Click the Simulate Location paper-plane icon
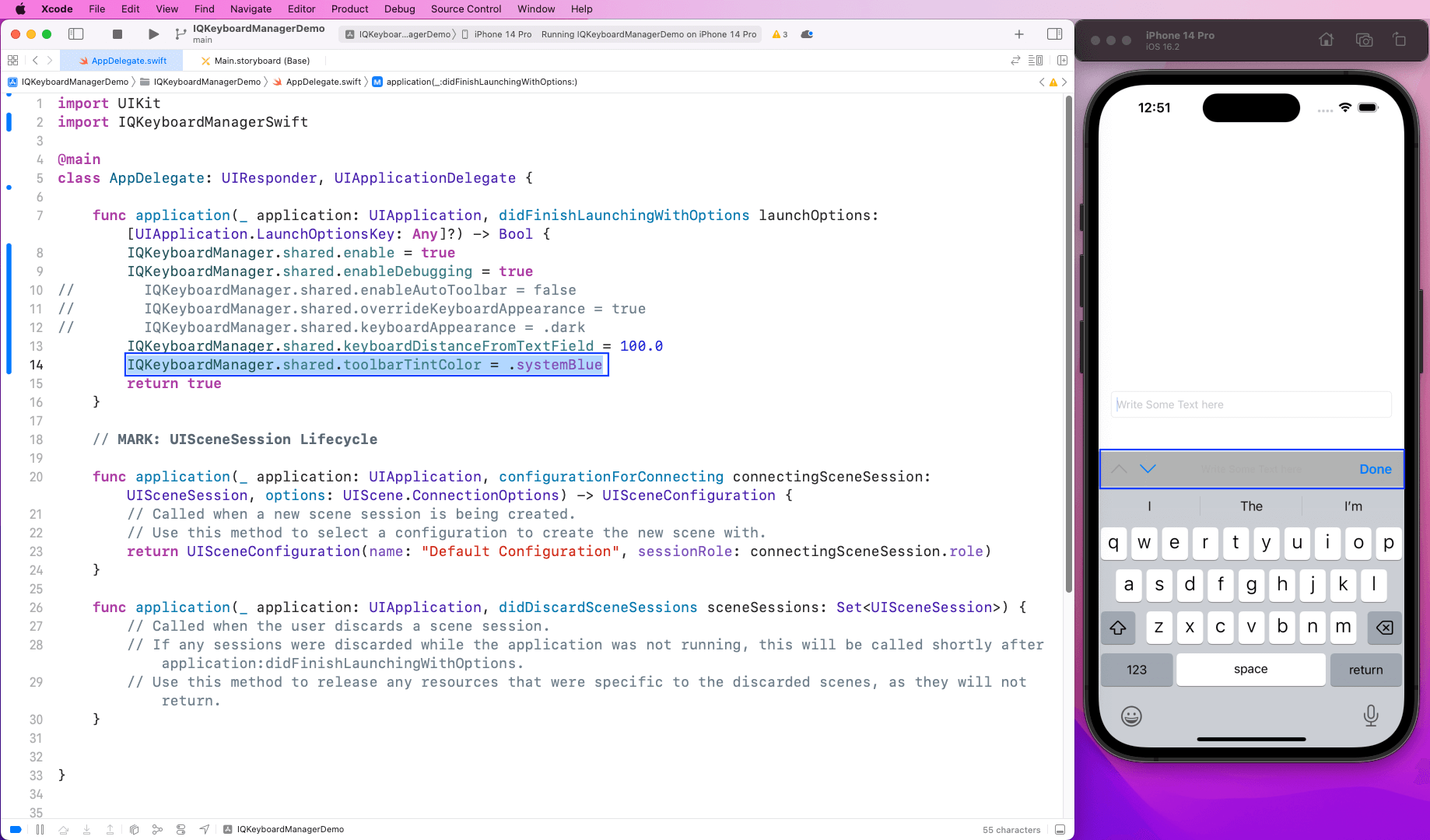The width and height of the screenshot is (1430, 840). click(205, 829)
